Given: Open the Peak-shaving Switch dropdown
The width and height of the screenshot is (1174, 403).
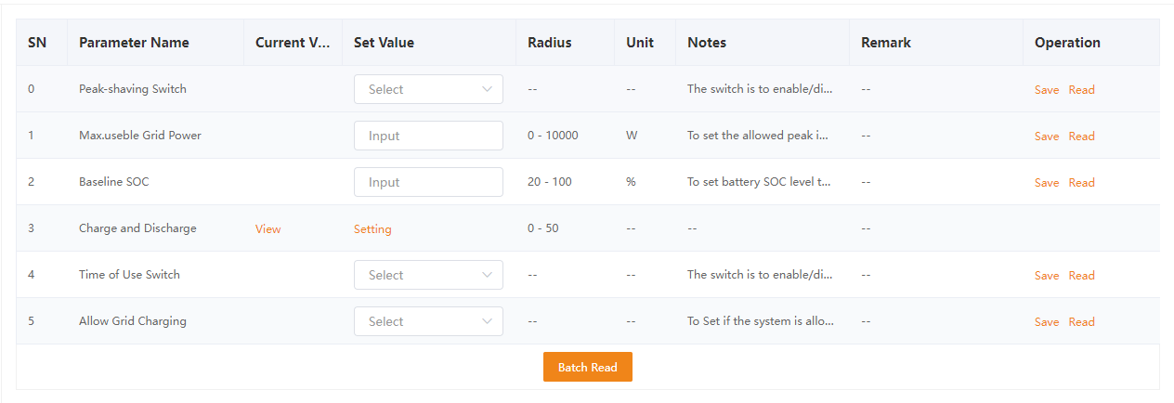Looking at the screenshot, I should tap(428, 89).
